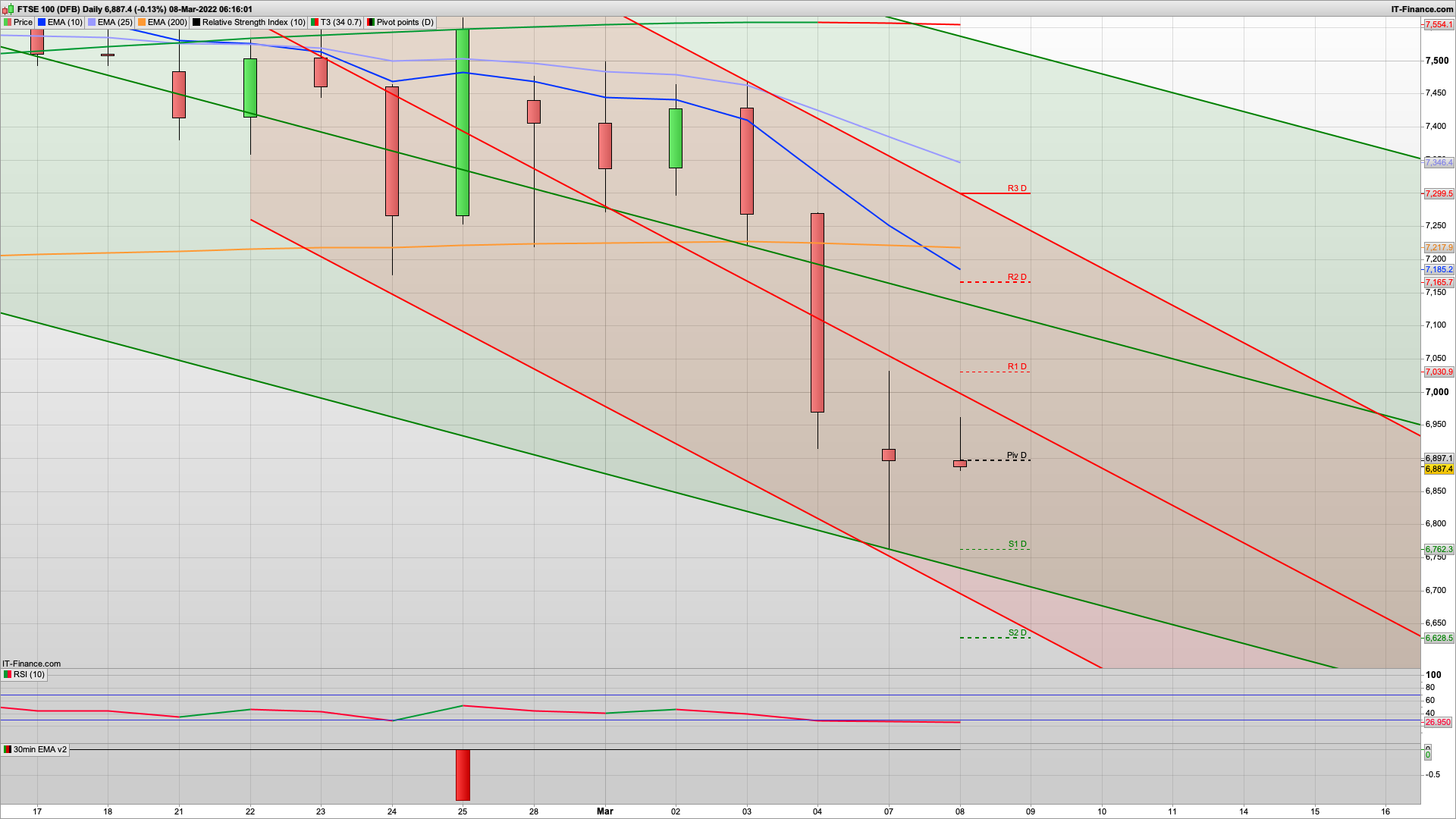This screenshot has height=819, width=1456.
Task: Click the large red candle above date 04
Action: pyautogui.click(x=817, y=312)
